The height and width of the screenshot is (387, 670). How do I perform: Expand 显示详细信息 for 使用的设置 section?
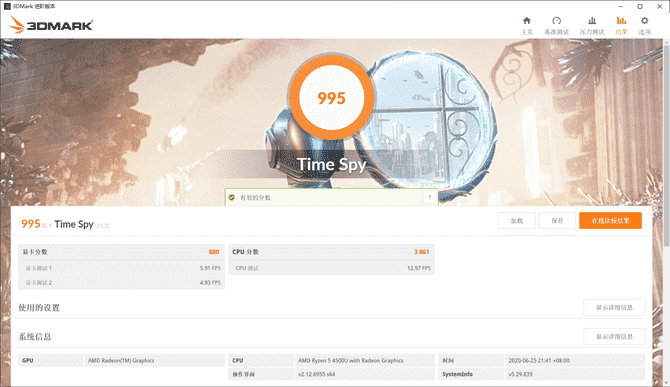[614, 308]
